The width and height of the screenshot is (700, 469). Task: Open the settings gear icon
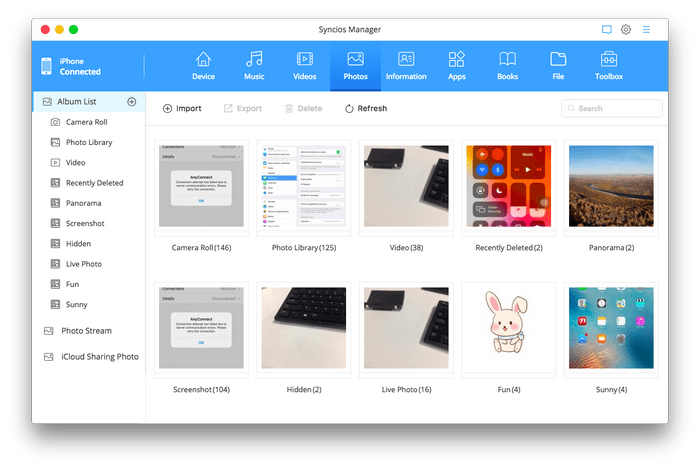626,30
